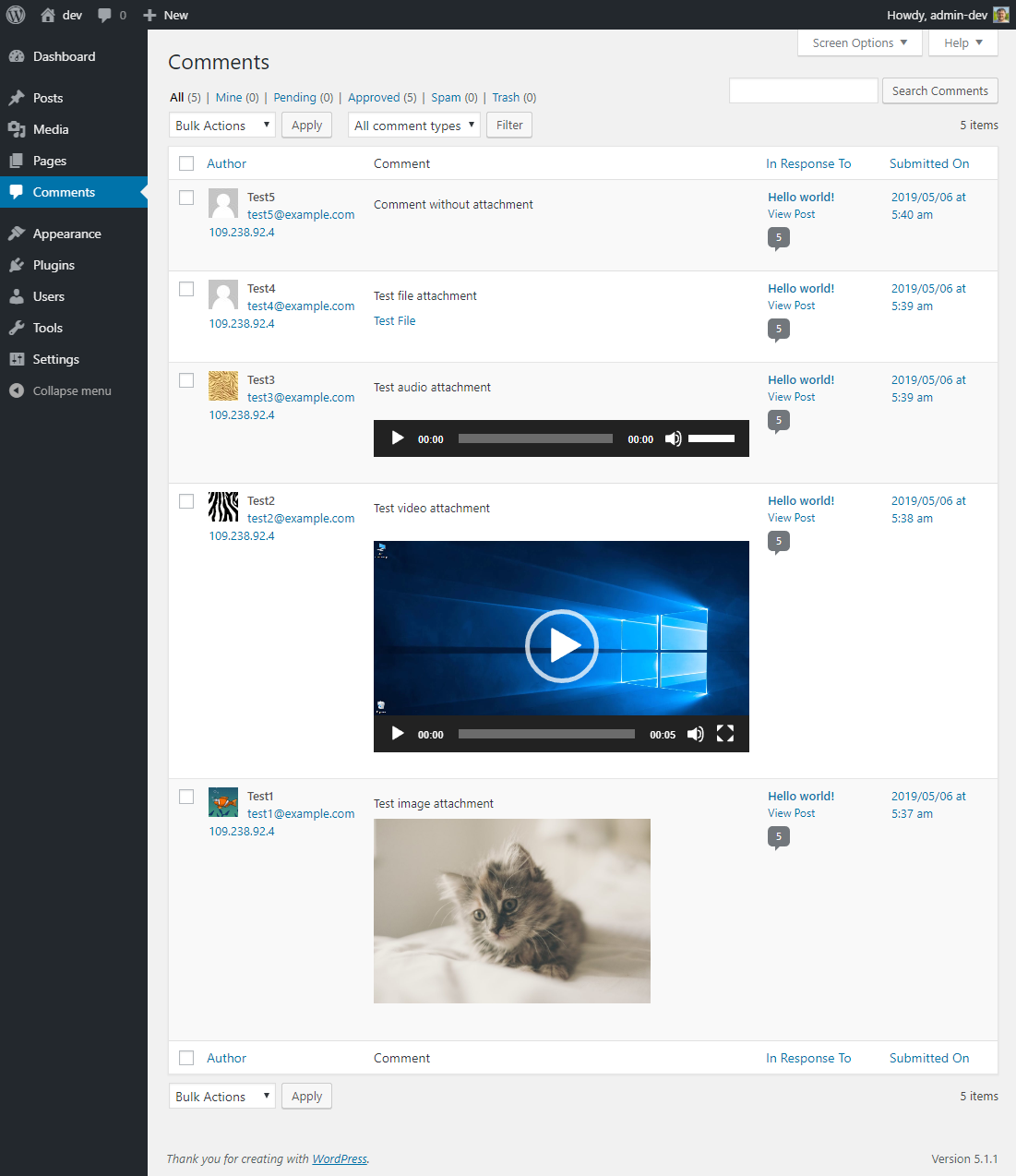This screenshot has width=1016, height=1176.
Task: Click the Search Comments button
Action: coord(939,90)
